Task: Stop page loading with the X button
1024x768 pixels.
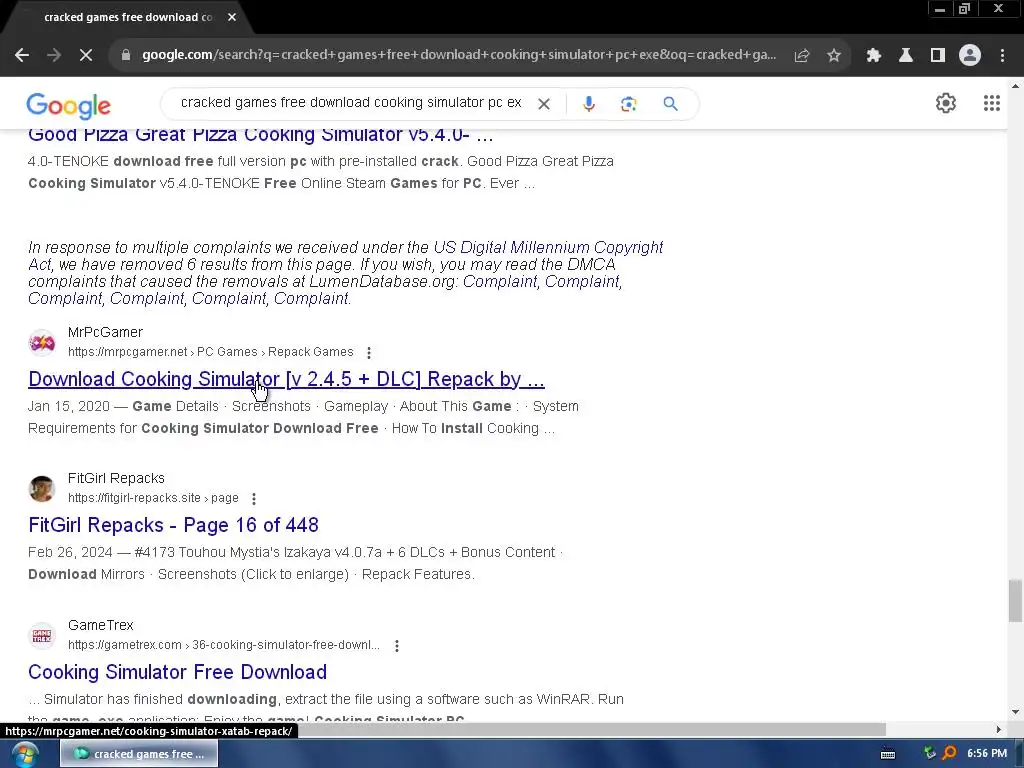Action: coord(86,56)
